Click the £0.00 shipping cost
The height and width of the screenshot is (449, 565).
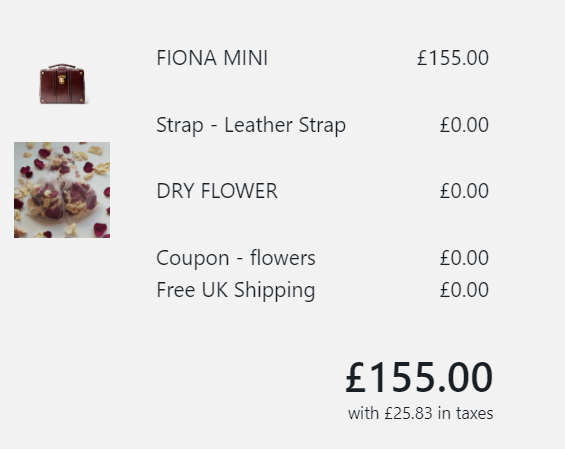pos(464,290)
